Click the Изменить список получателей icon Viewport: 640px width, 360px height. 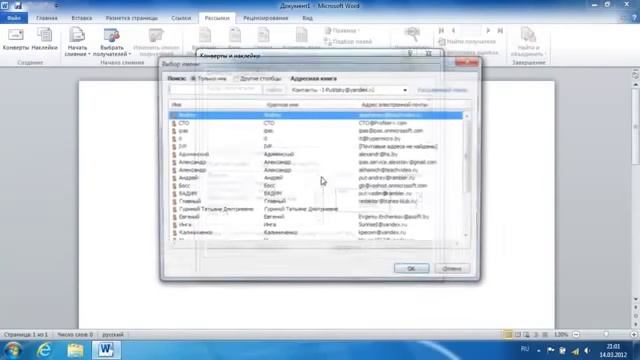tap(156, 36)
